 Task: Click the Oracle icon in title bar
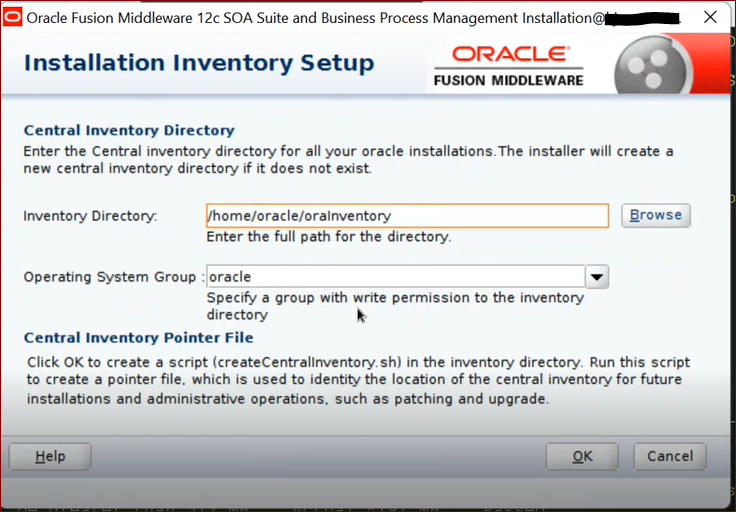tap(12, 17)
